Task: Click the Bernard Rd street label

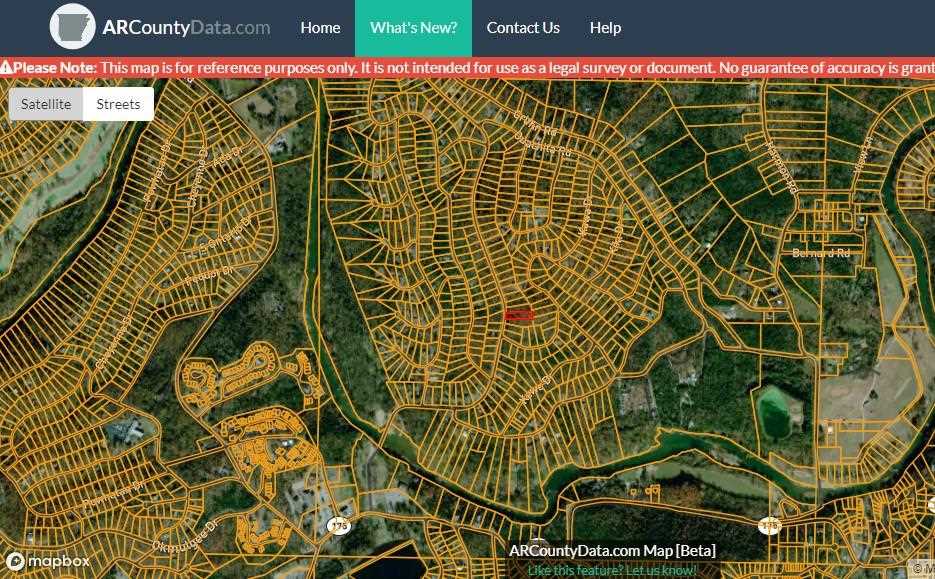Action: click(820, 253)
